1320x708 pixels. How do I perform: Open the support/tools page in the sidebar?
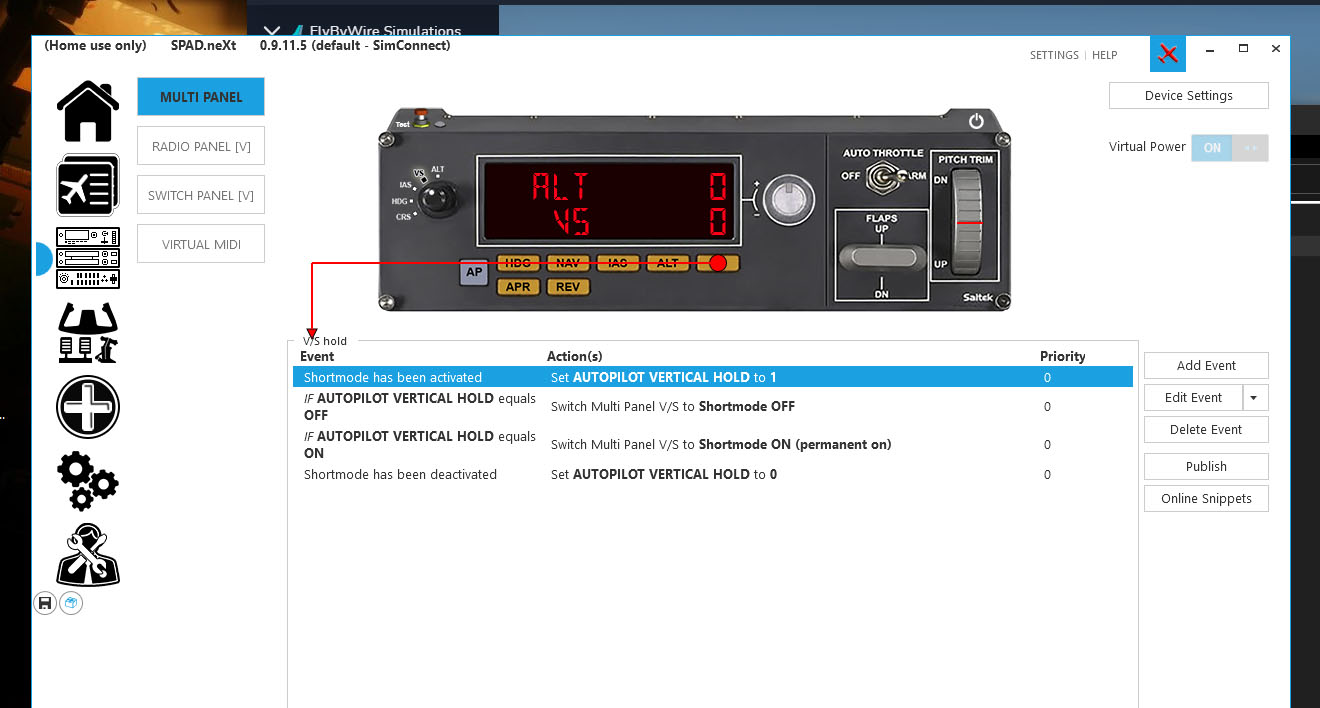(87, 555)
